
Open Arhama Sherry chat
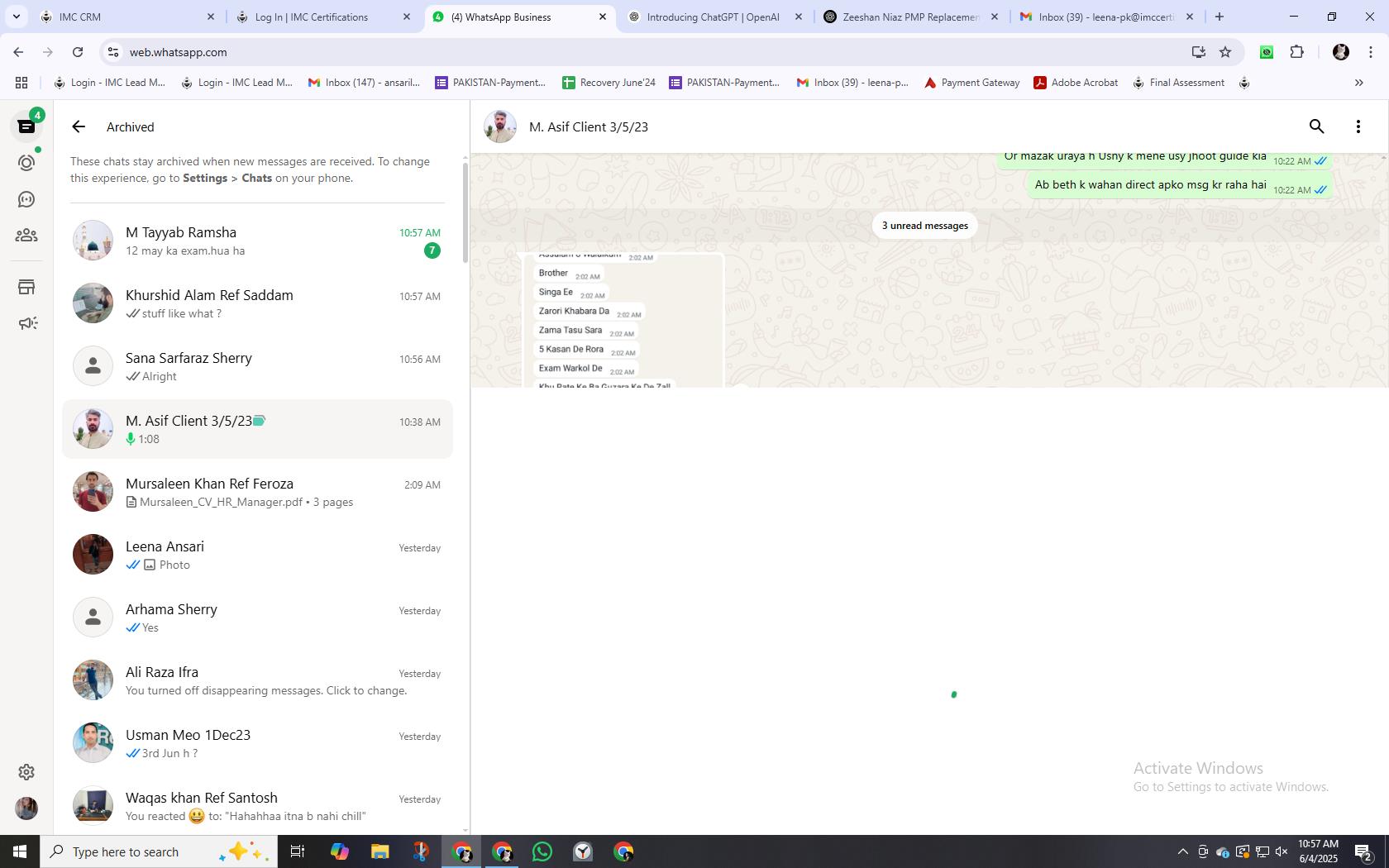pos(257,618)
